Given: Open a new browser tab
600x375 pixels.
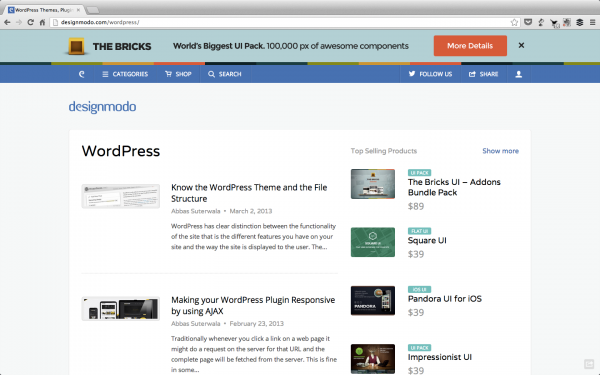Looking at the screenshot, I should coord(93,10).
